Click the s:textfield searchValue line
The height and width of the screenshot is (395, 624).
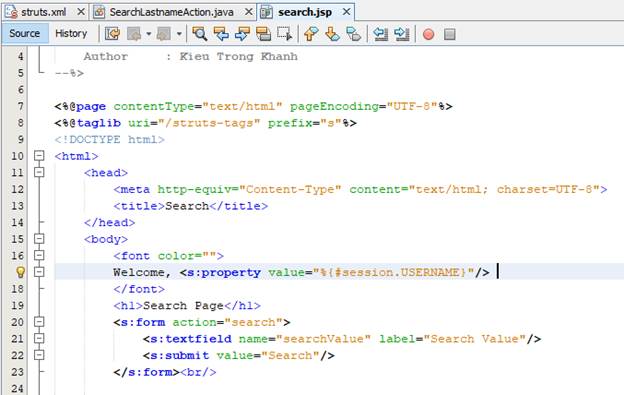[x=342, y=339]
